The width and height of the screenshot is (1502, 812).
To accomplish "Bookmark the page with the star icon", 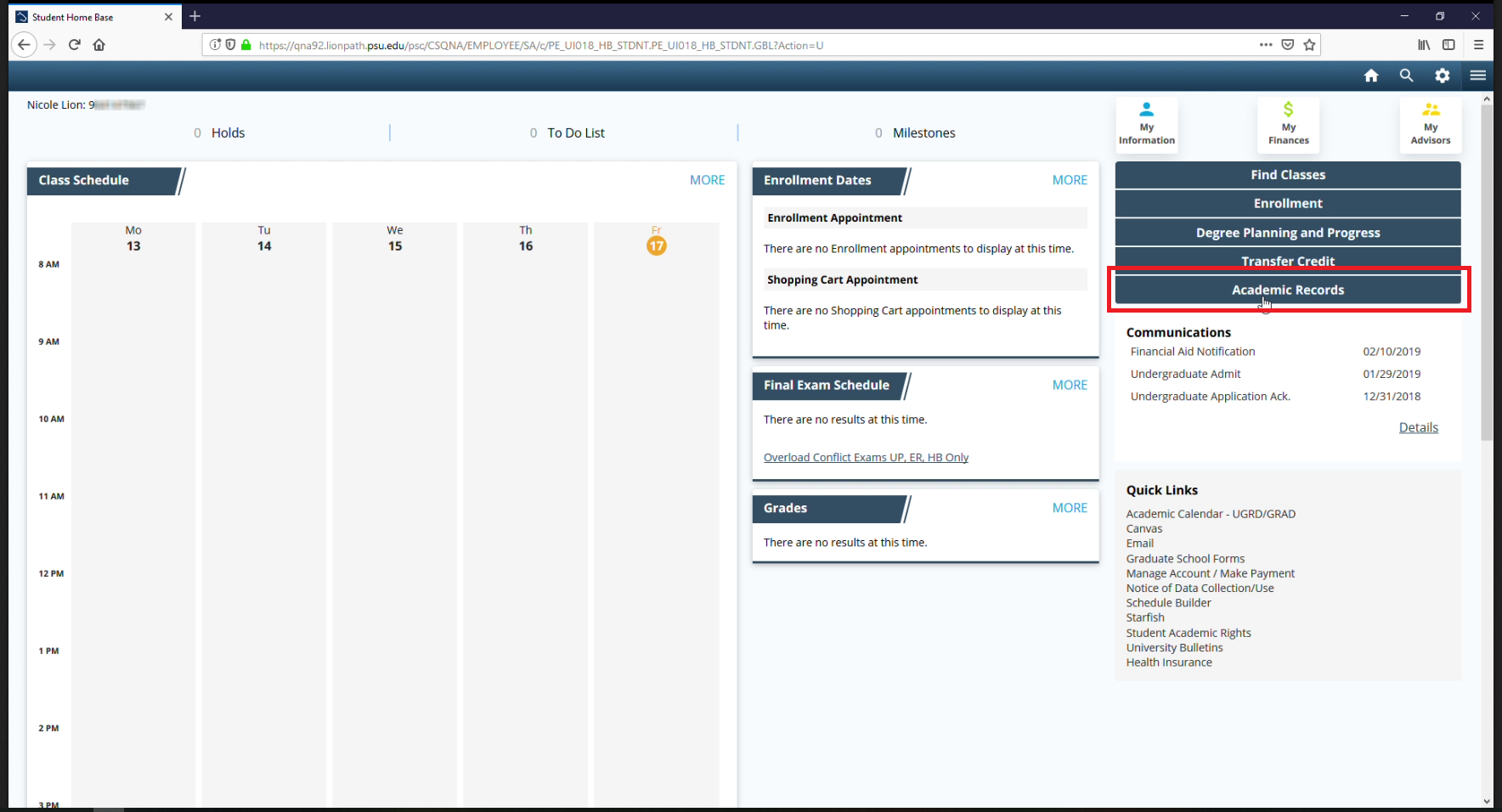I will 1309,45.
